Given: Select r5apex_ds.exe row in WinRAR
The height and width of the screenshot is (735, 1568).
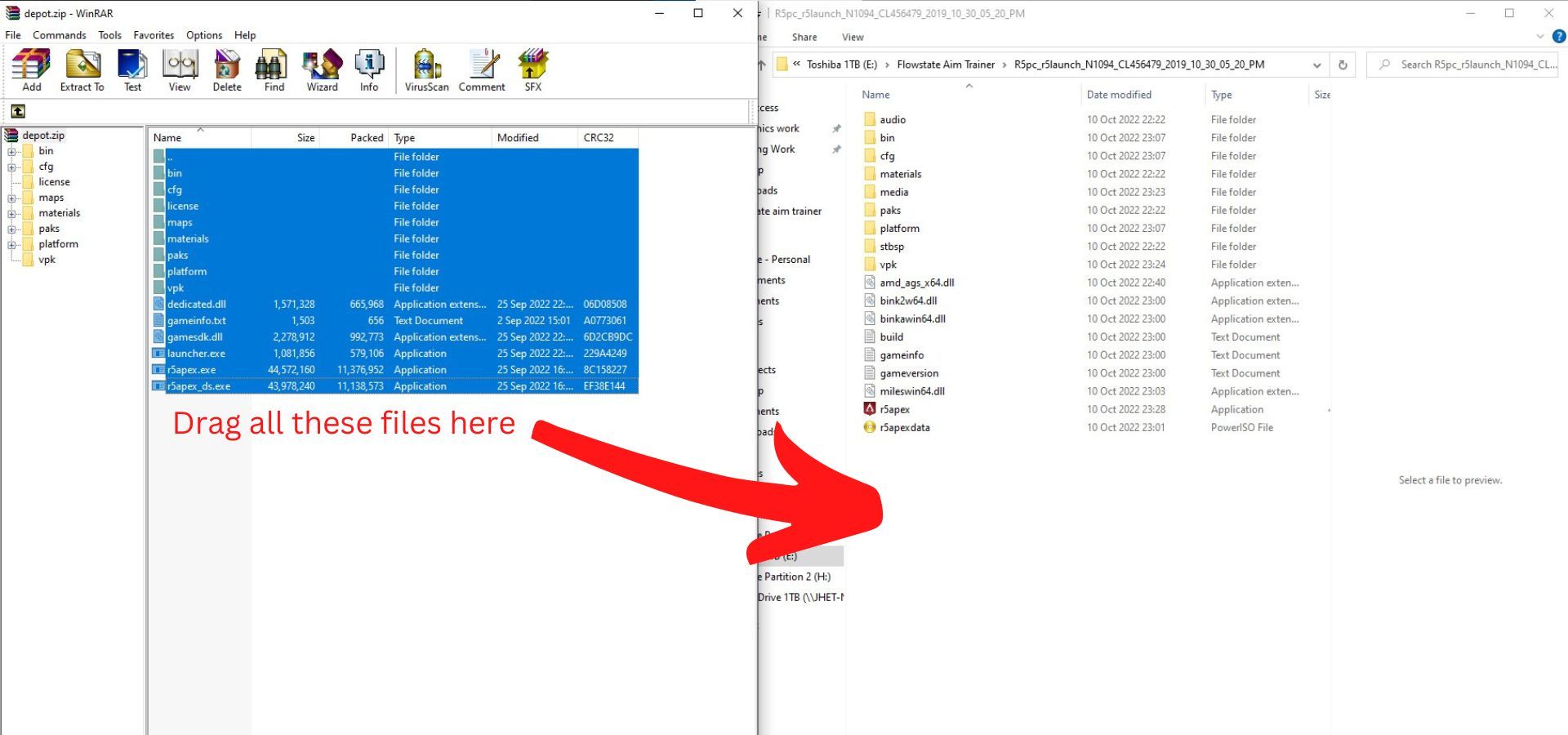Looking at the screenshot, I should click(x=394, y=386).
